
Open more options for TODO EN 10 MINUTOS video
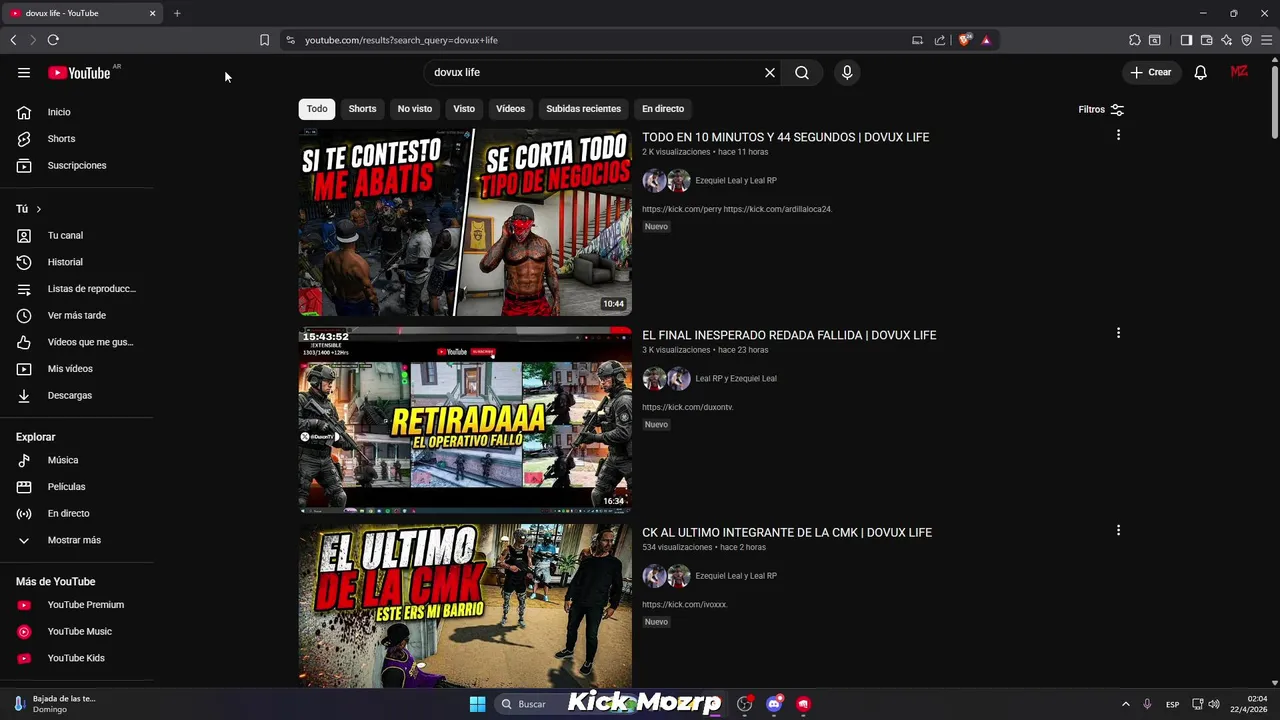[x=1118, y=135]
